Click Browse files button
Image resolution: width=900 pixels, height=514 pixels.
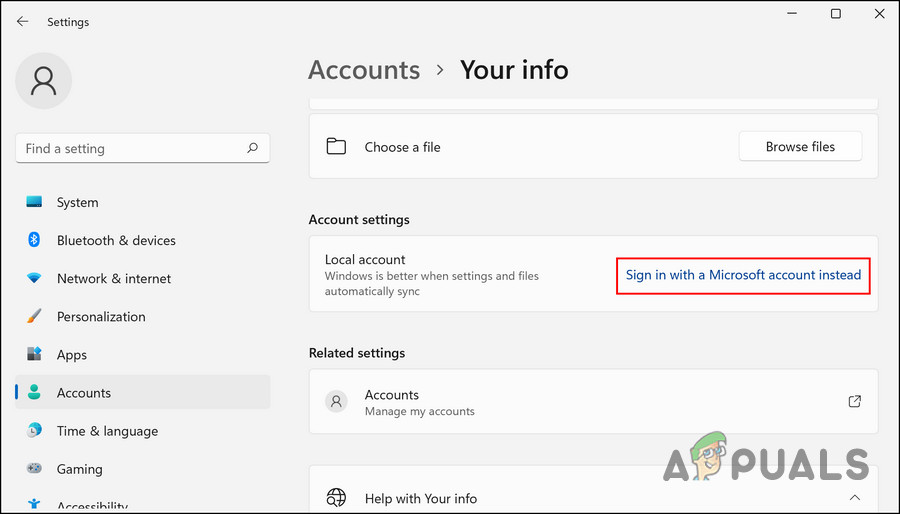click(x=800, y=146)
